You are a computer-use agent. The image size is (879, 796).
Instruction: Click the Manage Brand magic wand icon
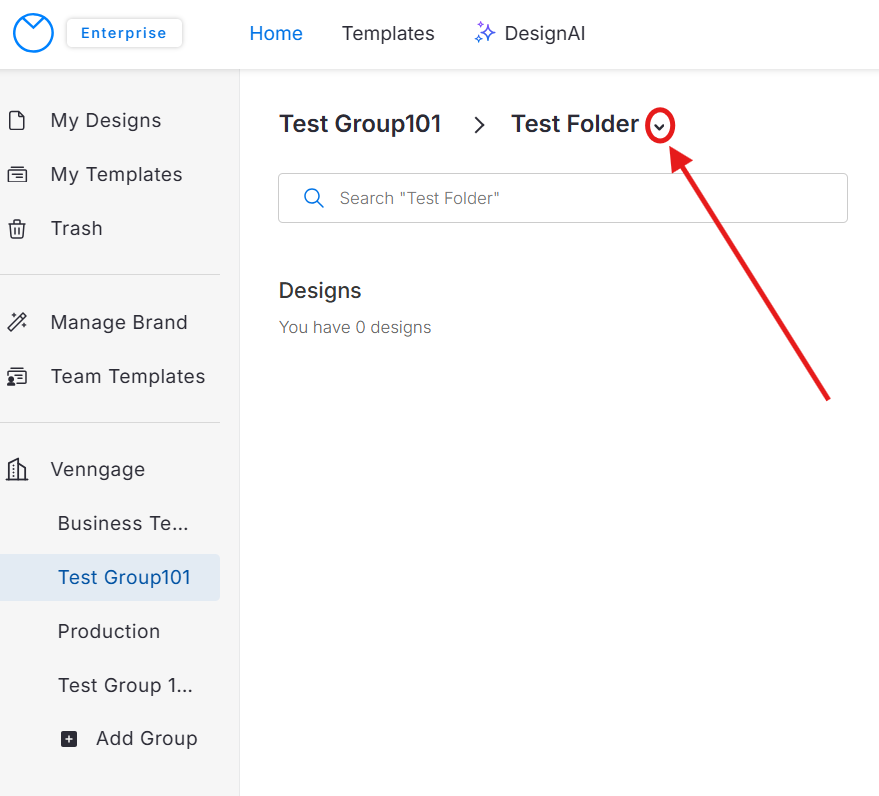coord(17,323)
